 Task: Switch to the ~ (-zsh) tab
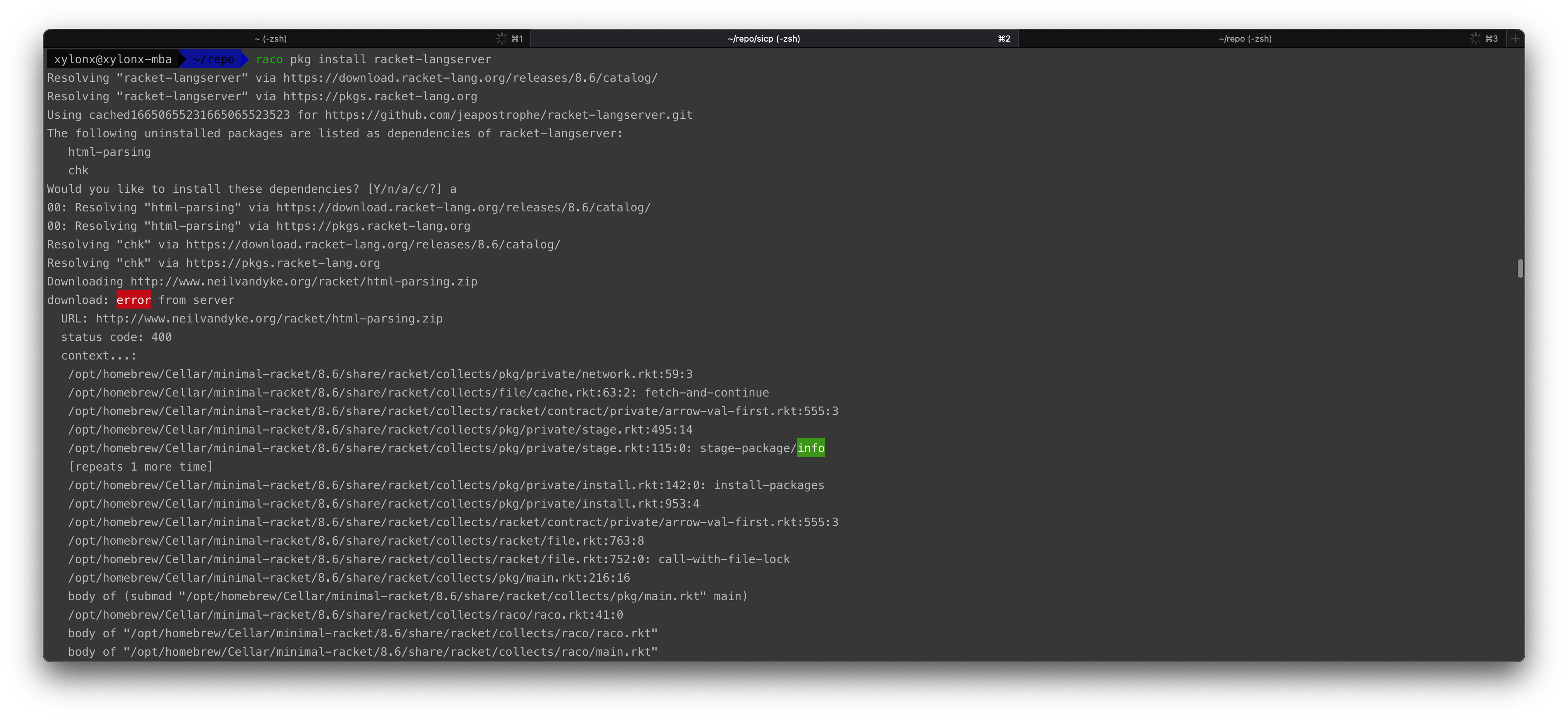(x=271, y=38)
